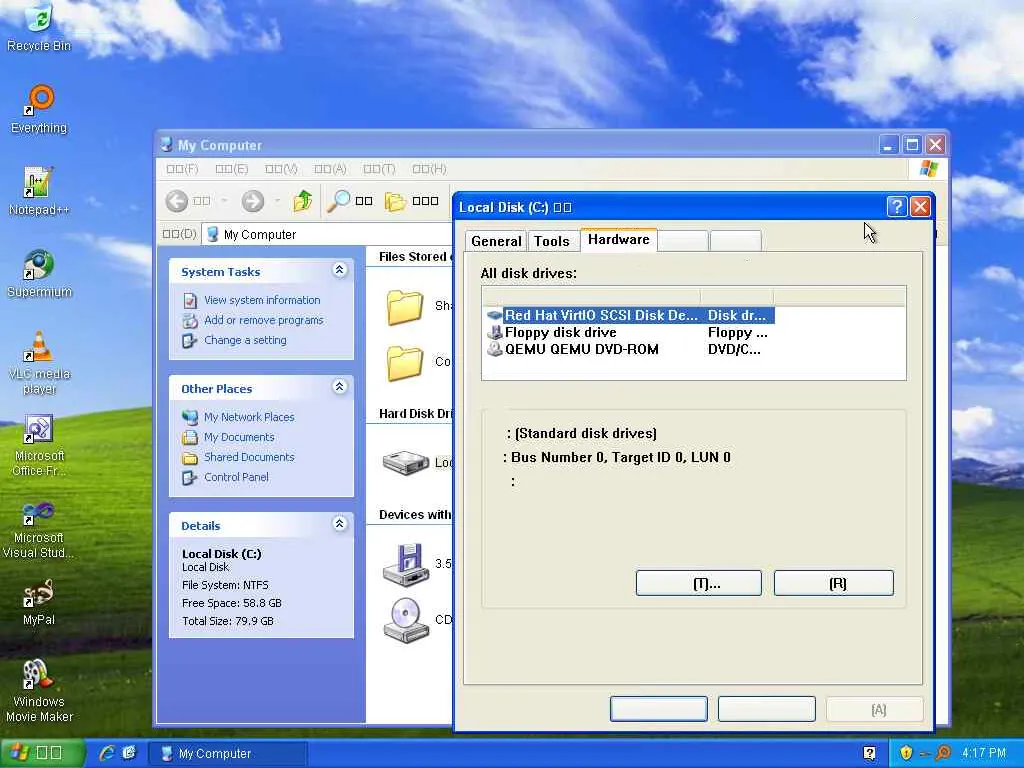1024x768 pixels.
Task: Click the address bar showing My Computer
Action: (x=327, y=234)
